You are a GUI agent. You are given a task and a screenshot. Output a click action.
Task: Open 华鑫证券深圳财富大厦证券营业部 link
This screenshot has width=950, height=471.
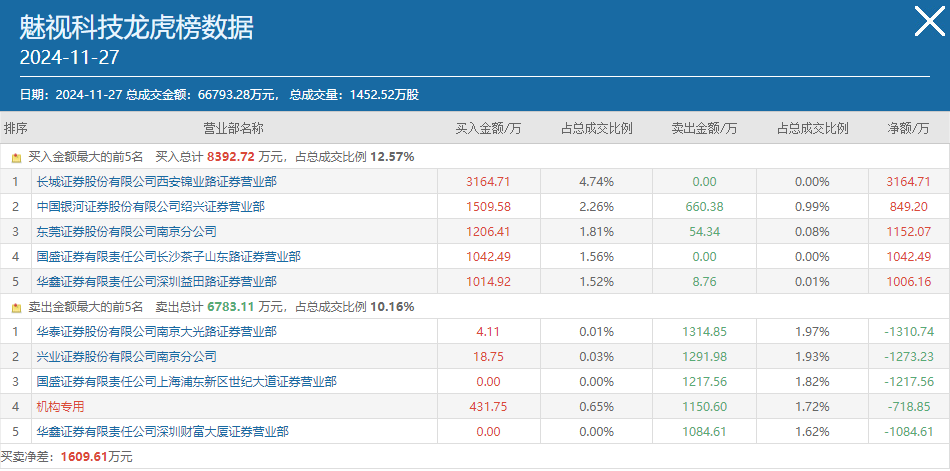point(162,432)
